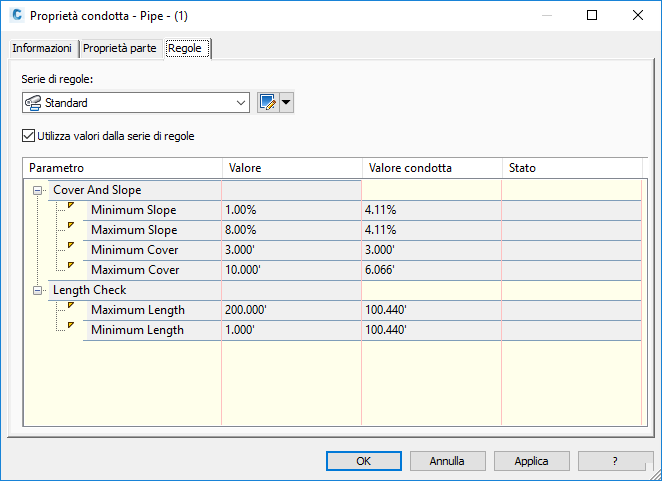
Task: Select the Maximum Cover value cell 10.000'
Action: (290, 270)
